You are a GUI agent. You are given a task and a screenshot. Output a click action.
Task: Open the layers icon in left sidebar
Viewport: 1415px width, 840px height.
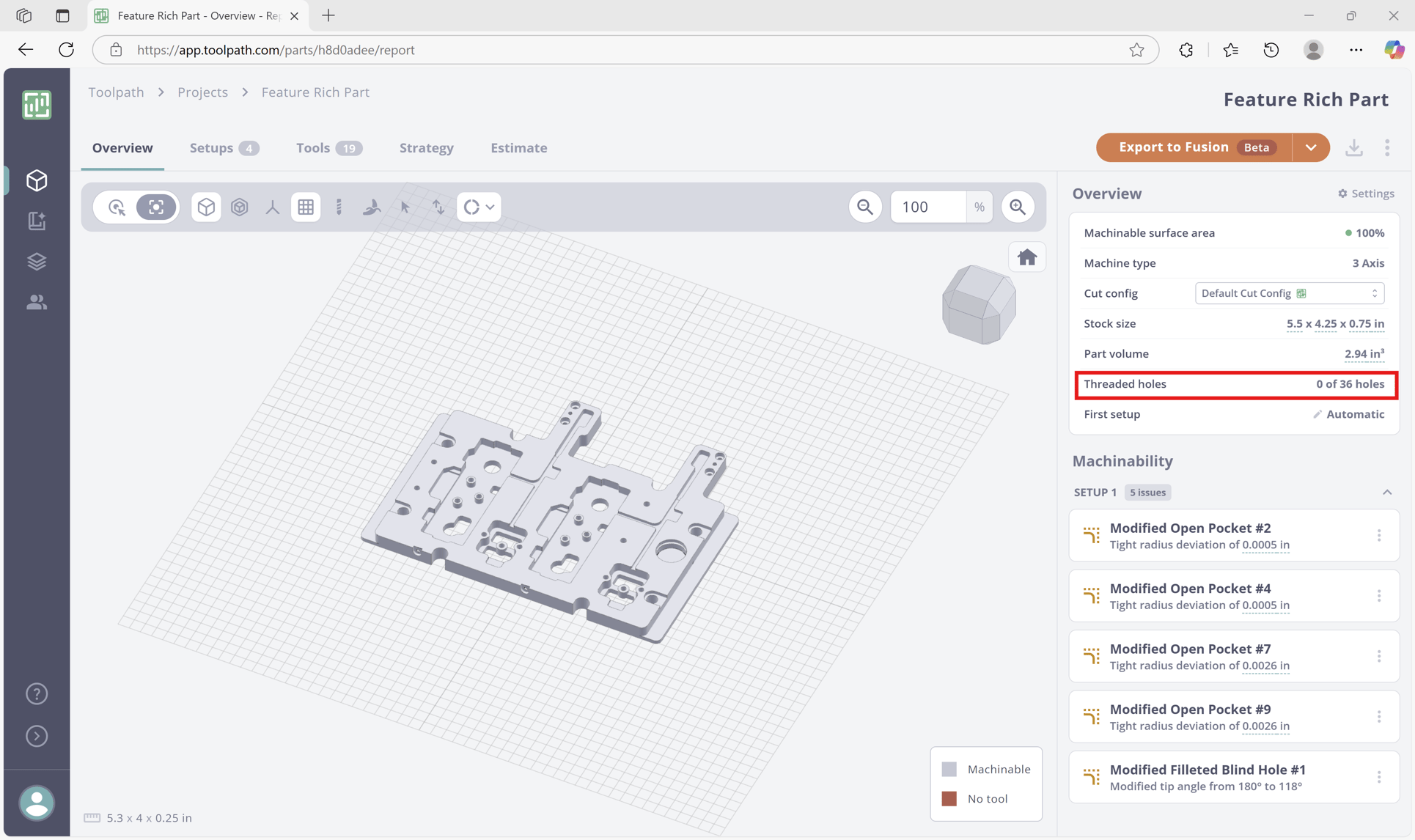(37, 261)
